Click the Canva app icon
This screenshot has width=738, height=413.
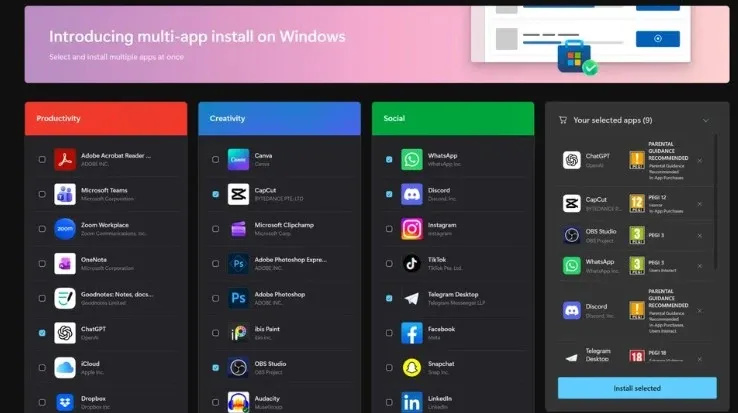[238, 160]
